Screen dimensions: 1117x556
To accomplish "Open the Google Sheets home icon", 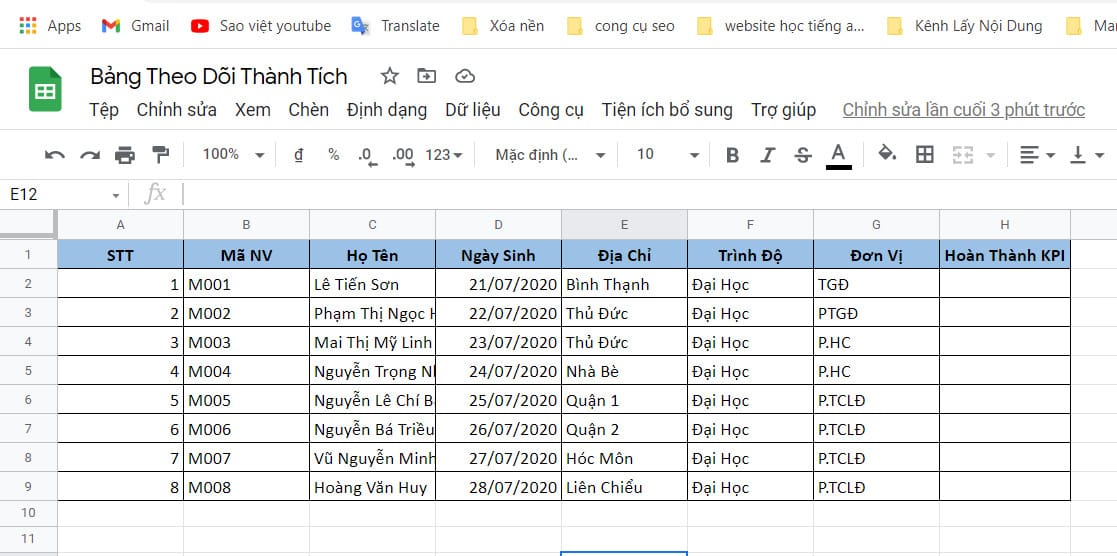I will click(46, 89).
